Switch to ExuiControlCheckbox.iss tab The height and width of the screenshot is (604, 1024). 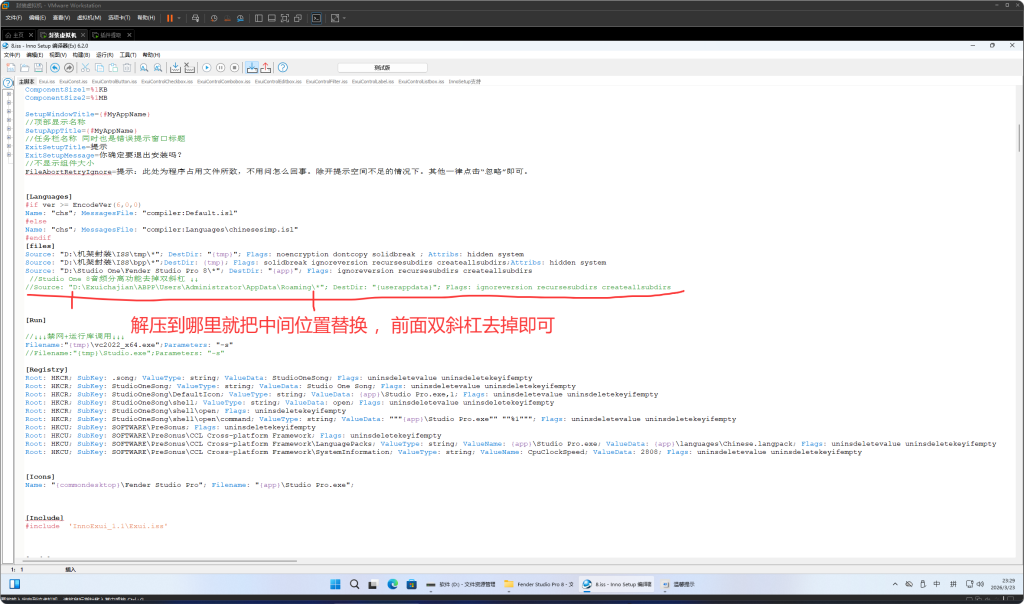point(167,82)
